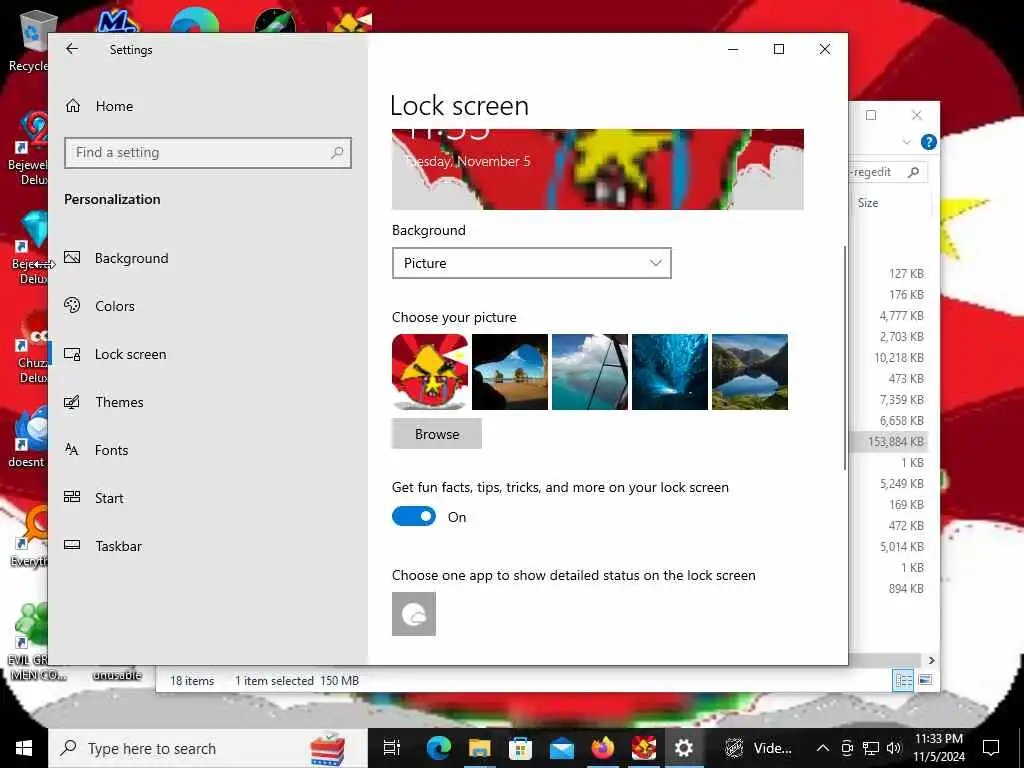Click the Settings window vertical scrollbar
1024x768 pixels.
(x=844, y=357)
